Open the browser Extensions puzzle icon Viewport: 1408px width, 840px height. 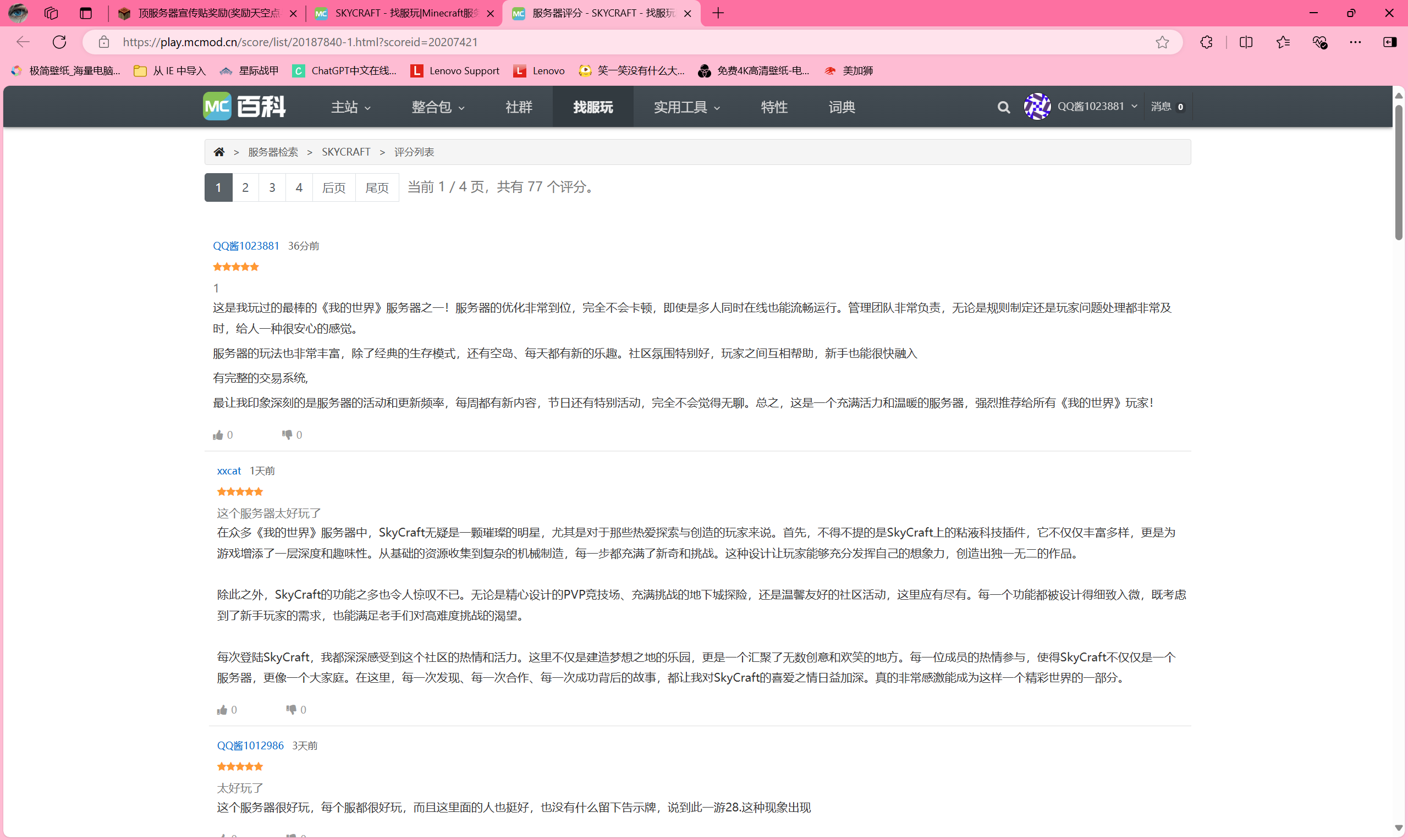point(1207,42)
